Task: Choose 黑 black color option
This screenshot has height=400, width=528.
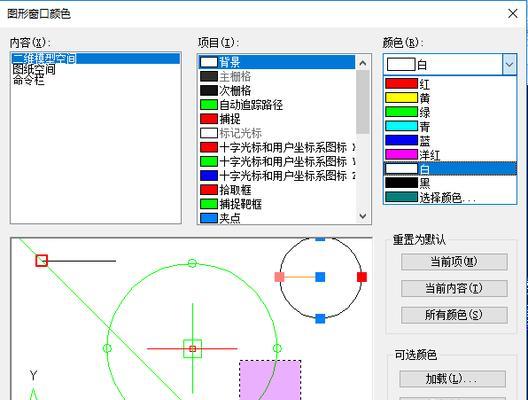Action: pos(450,183)
